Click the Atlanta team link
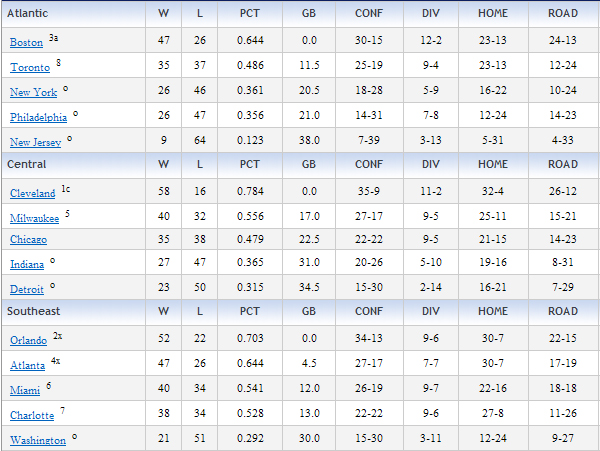600x451 pixels. pyautogui.click(x=28, y=366)
